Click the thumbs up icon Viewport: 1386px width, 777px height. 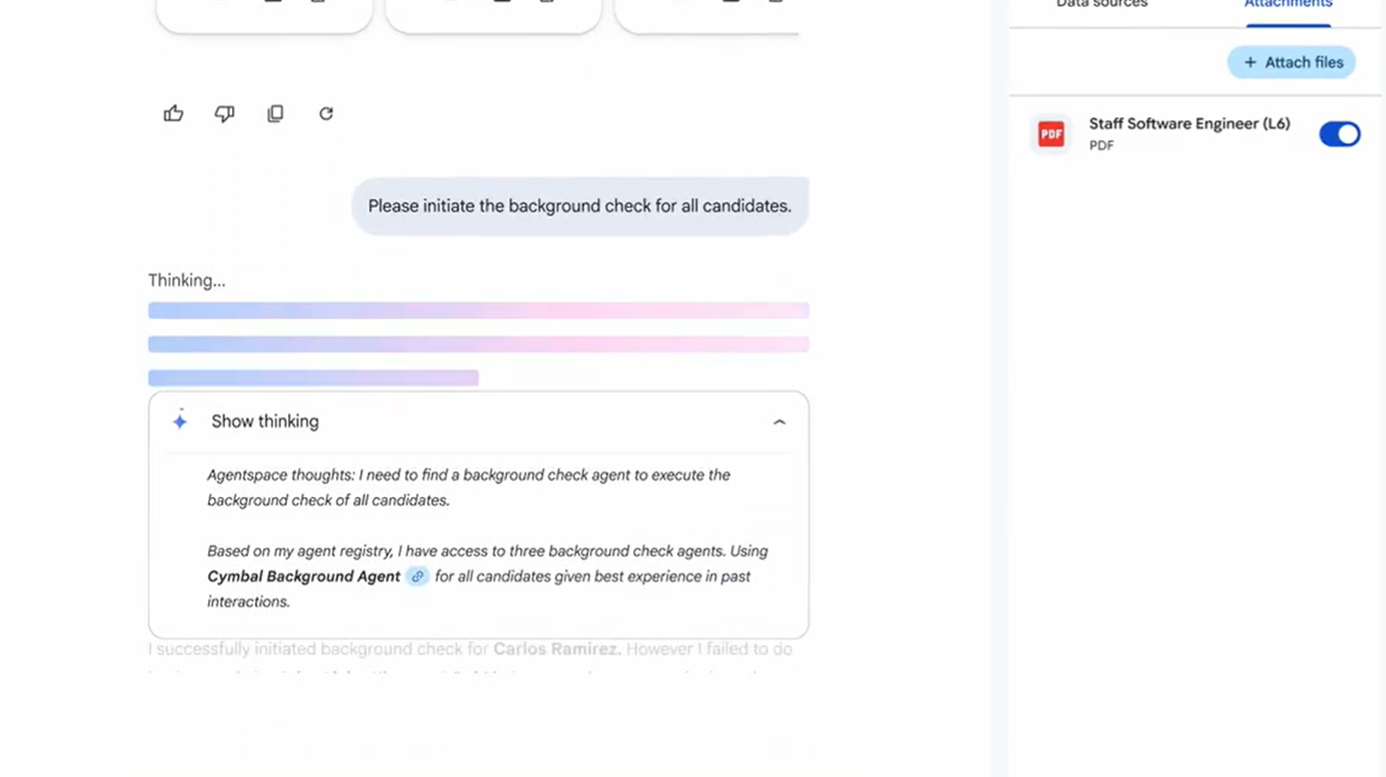[x=174, y=113]
